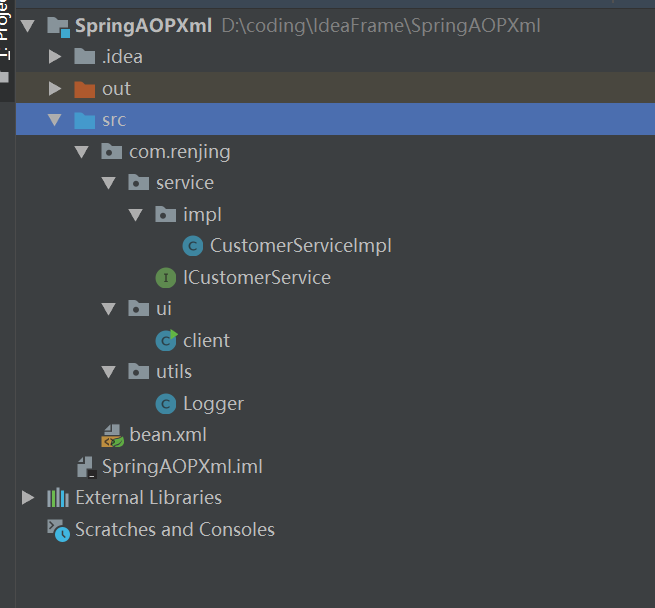Open the bean.xml file
The width and height of the screenshot is (655, 608).
click(168, 435)
